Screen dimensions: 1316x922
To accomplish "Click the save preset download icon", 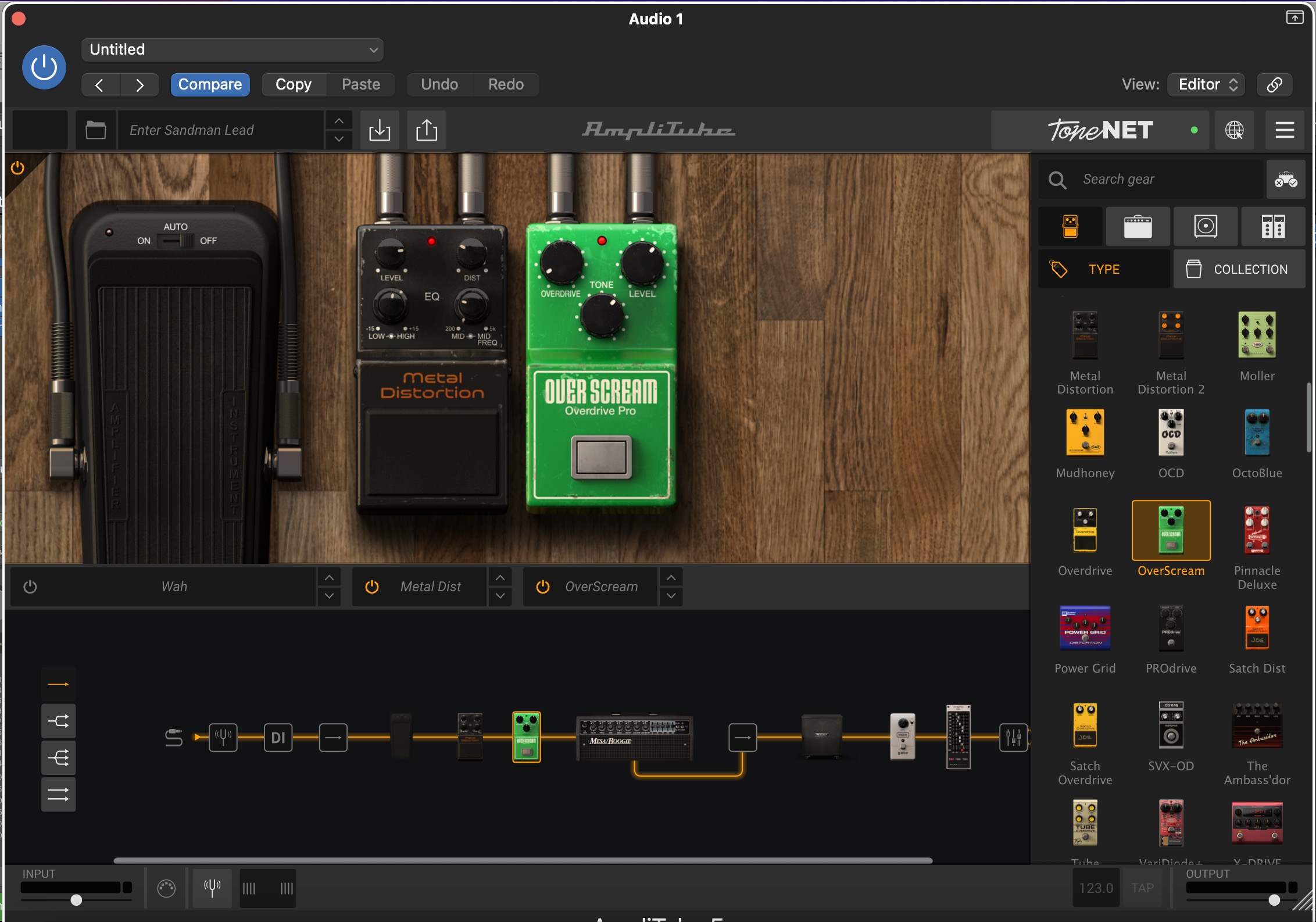I will pos(380,130).
